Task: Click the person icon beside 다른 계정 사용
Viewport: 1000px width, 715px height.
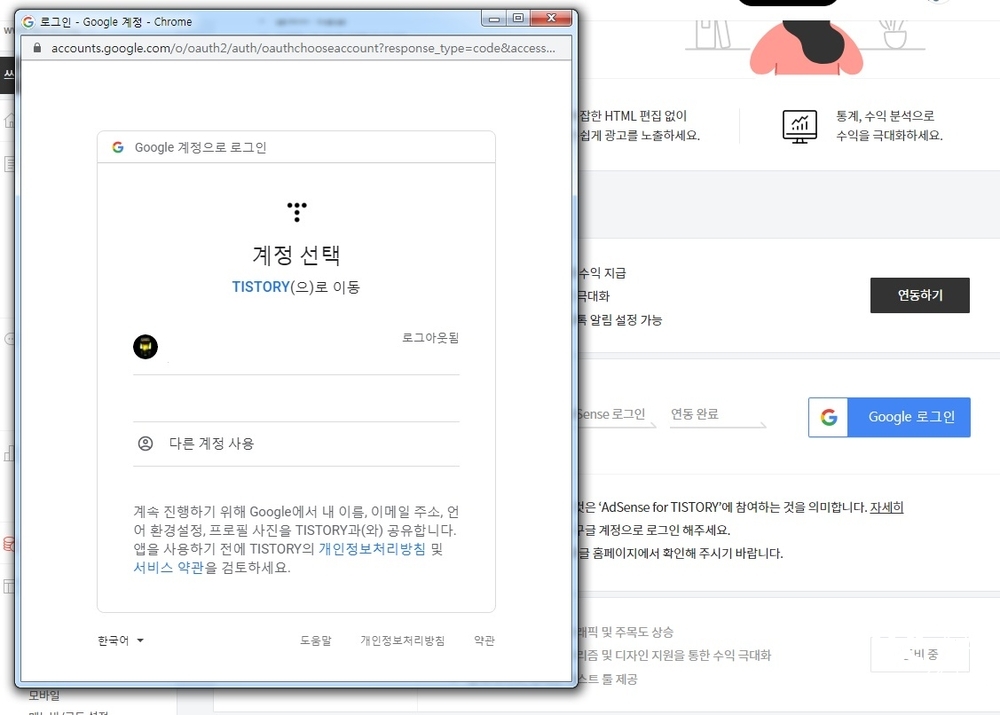Action: pyautogui.click(x=145, y=443)
